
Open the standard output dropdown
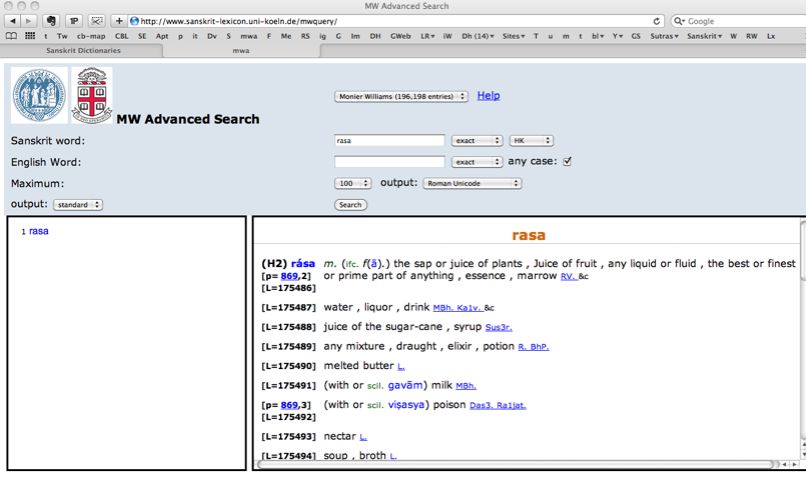click(x=78, y=205)
